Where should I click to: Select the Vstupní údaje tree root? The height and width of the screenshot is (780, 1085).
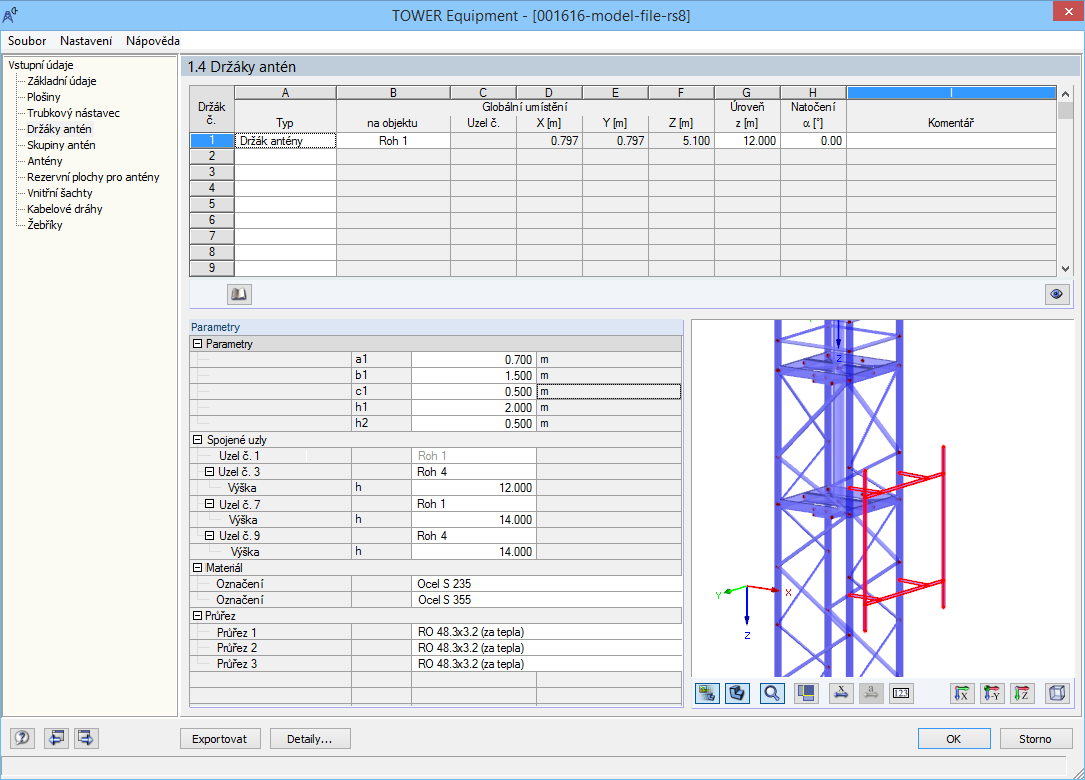click(x=41, y=65)
